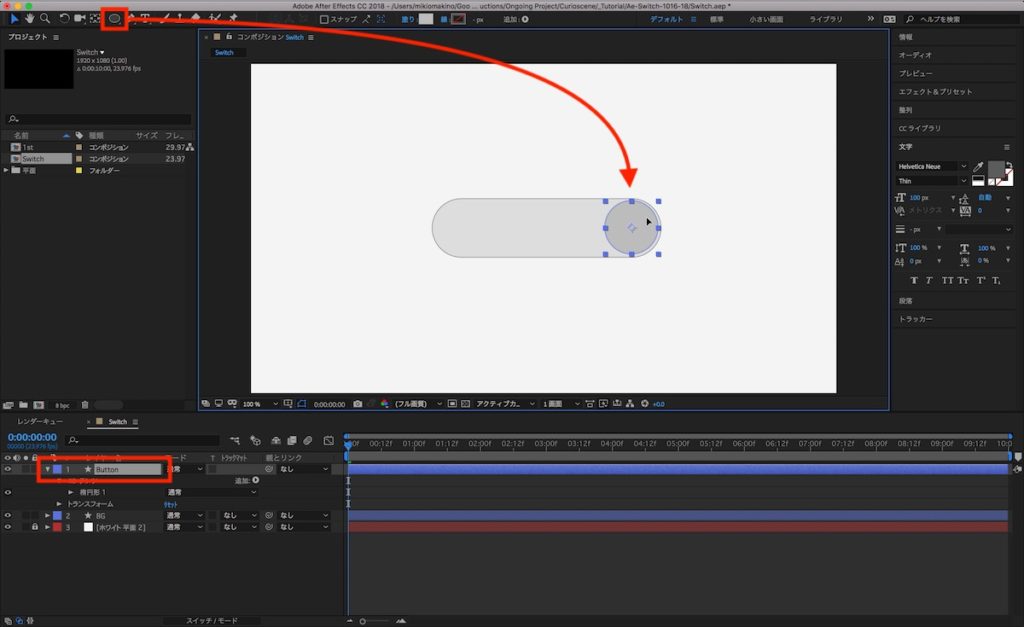
Task: Click the help search field
Action: point(960,19)
